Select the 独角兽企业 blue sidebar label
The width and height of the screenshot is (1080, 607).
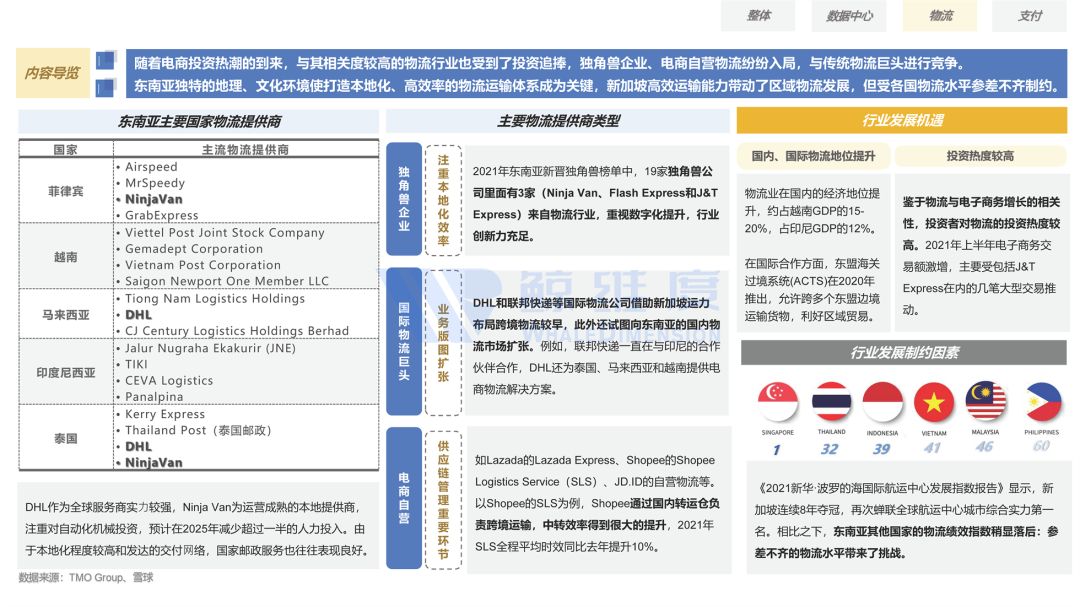click(x=403, y=197)
